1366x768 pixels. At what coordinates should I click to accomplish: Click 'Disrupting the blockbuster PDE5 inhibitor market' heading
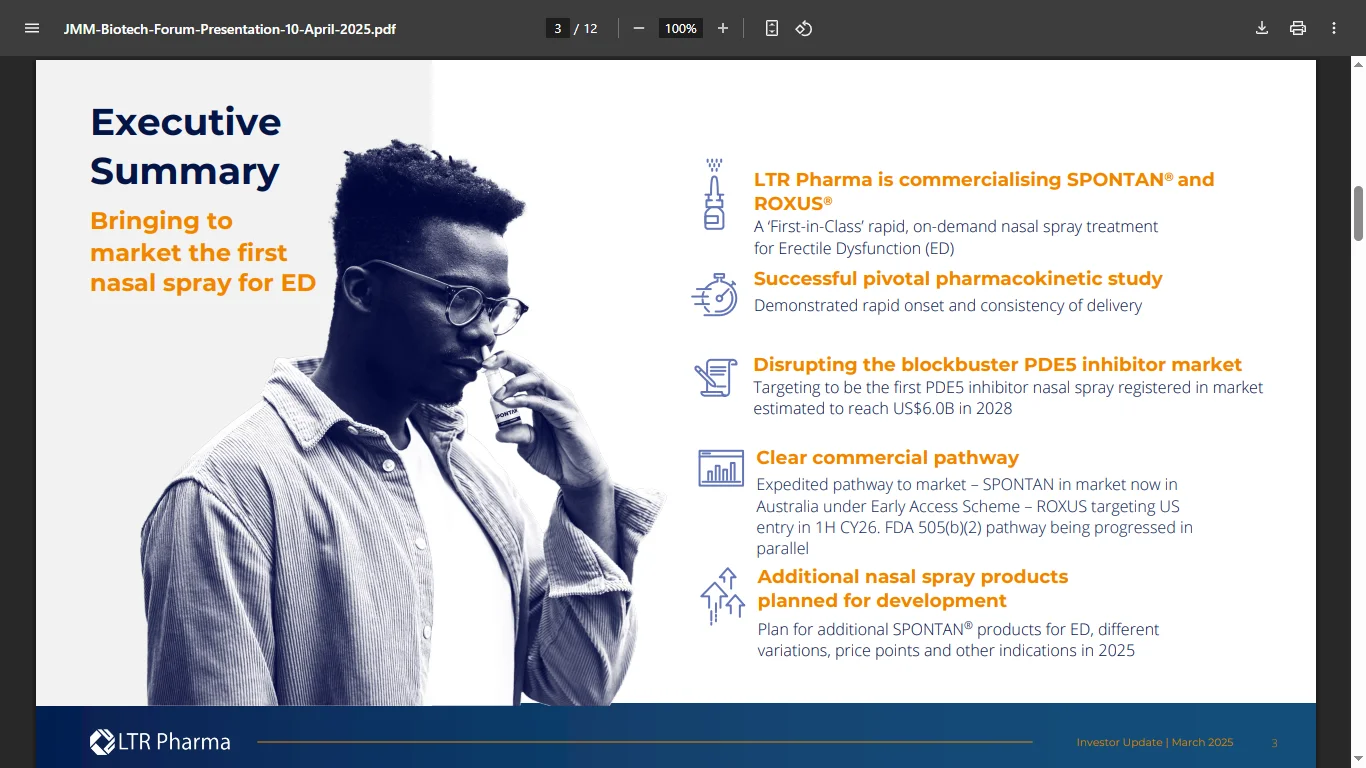tap(997, 365)
